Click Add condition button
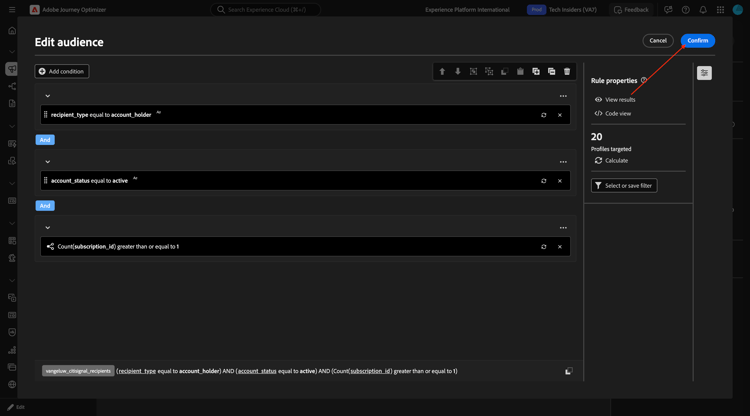The image size is (750, 416). 62,71
